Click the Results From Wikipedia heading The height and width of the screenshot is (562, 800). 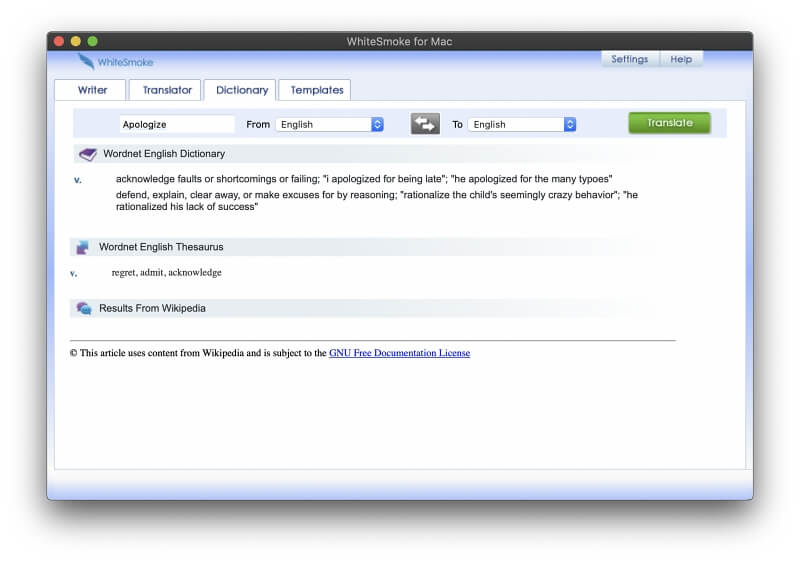(x=152, y=308)
